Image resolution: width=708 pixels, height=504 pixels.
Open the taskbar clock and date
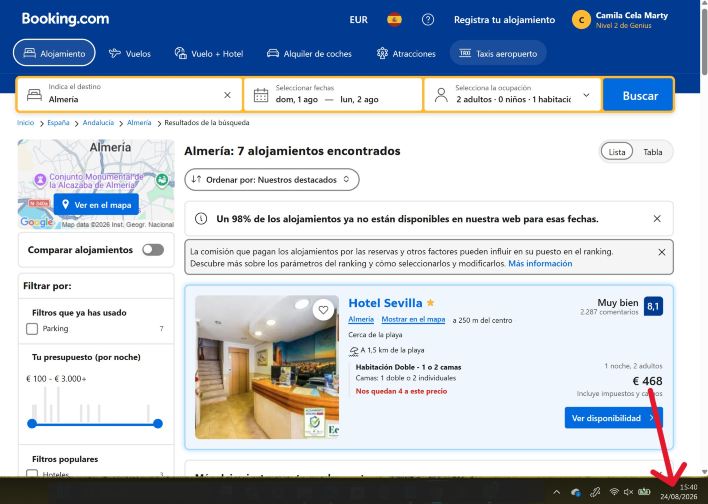[679, 492]
